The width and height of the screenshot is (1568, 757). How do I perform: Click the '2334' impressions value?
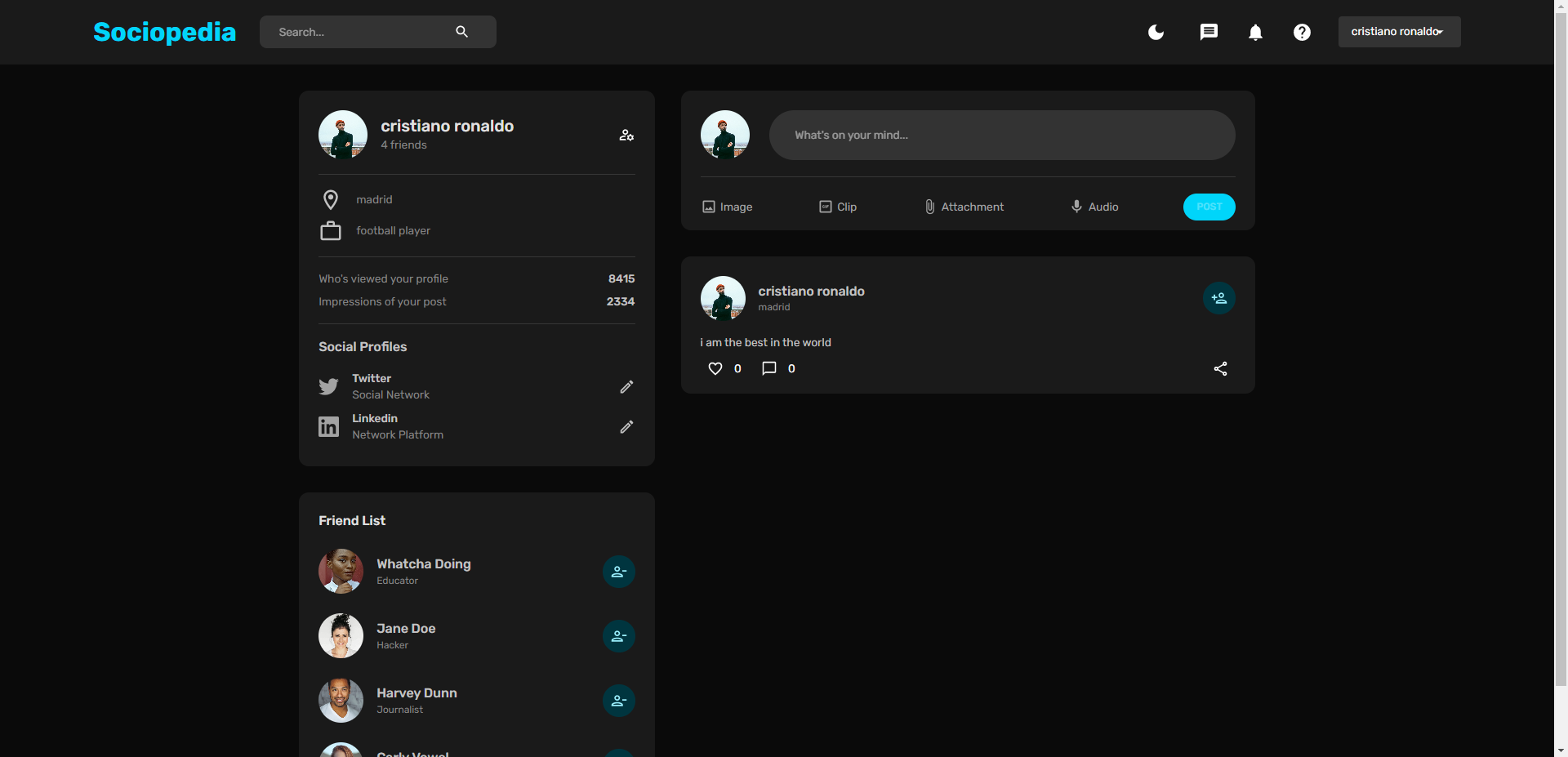621,301
